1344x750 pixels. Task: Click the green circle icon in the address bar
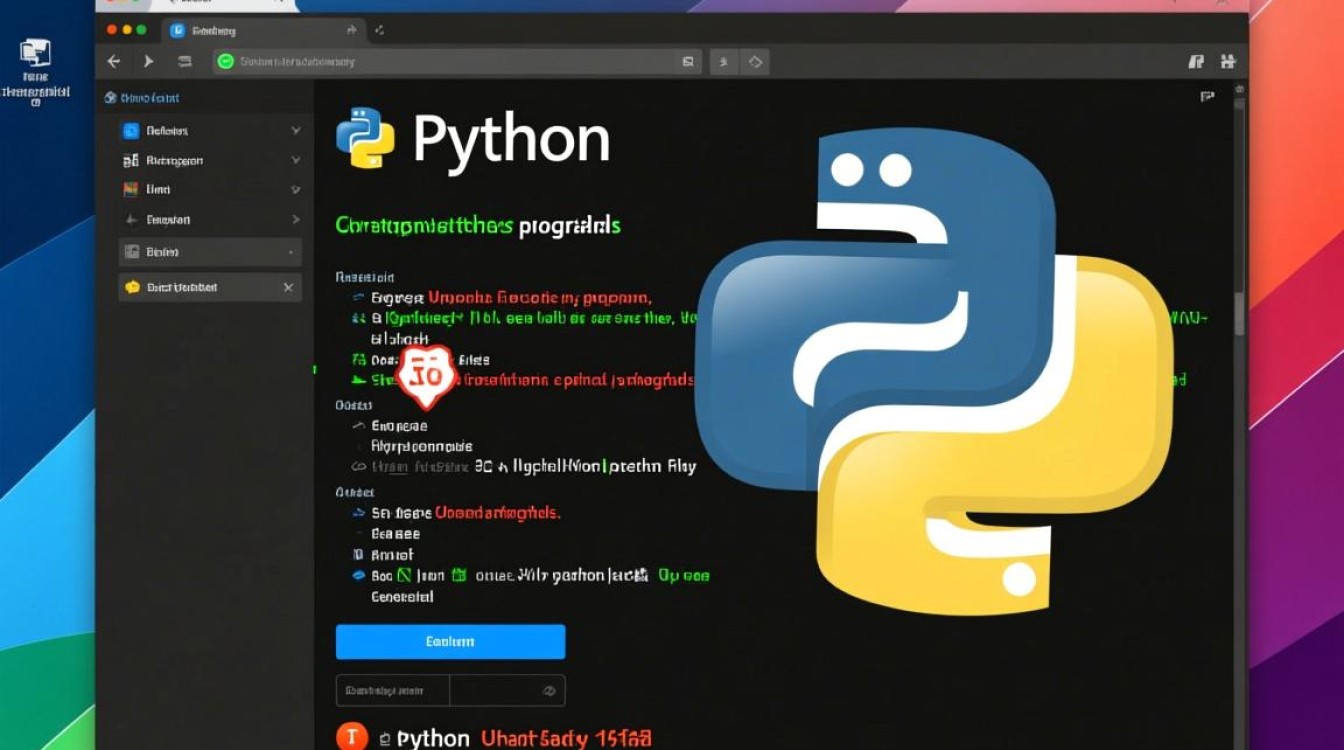click(x=225, y=62)
